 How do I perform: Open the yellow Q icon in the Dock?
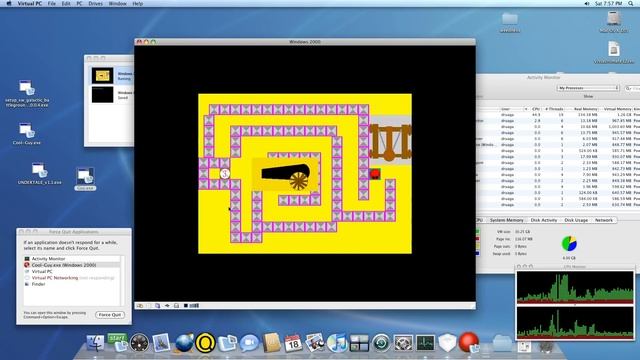[205, 343]
